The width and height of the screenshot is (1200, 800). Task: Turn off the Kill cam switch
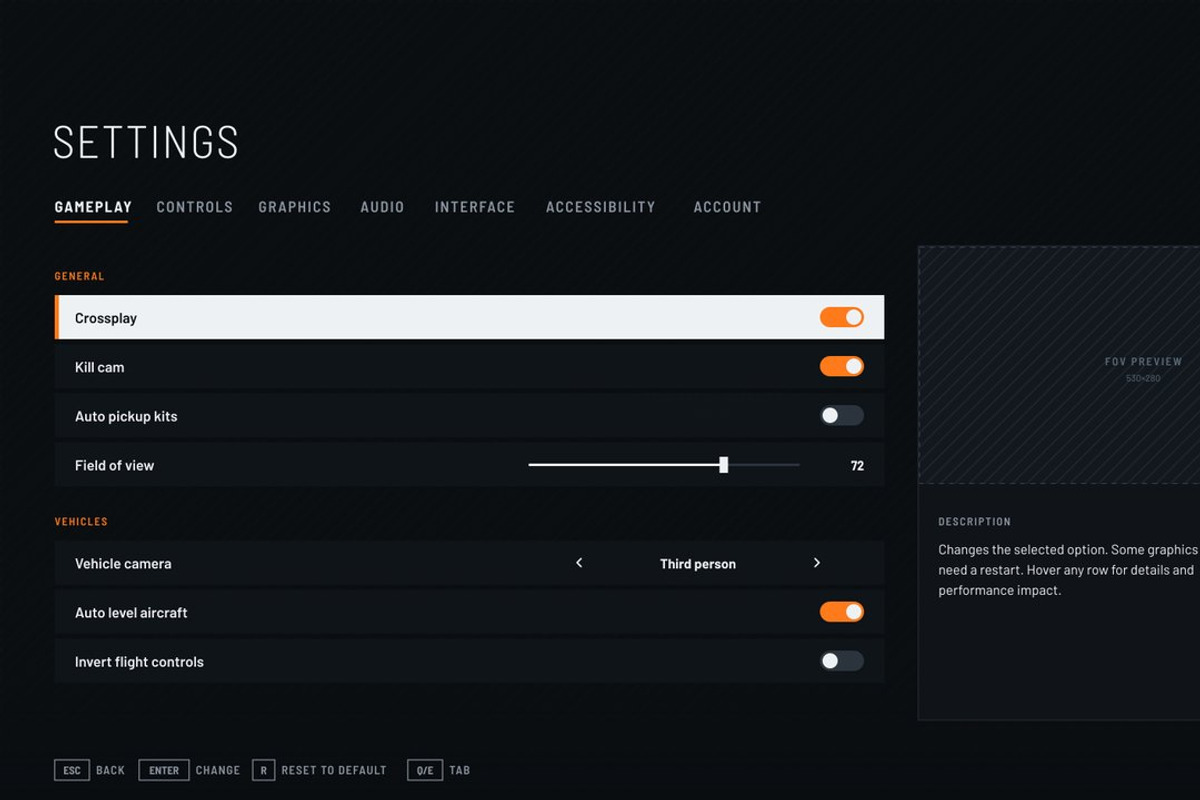[842, 366]
